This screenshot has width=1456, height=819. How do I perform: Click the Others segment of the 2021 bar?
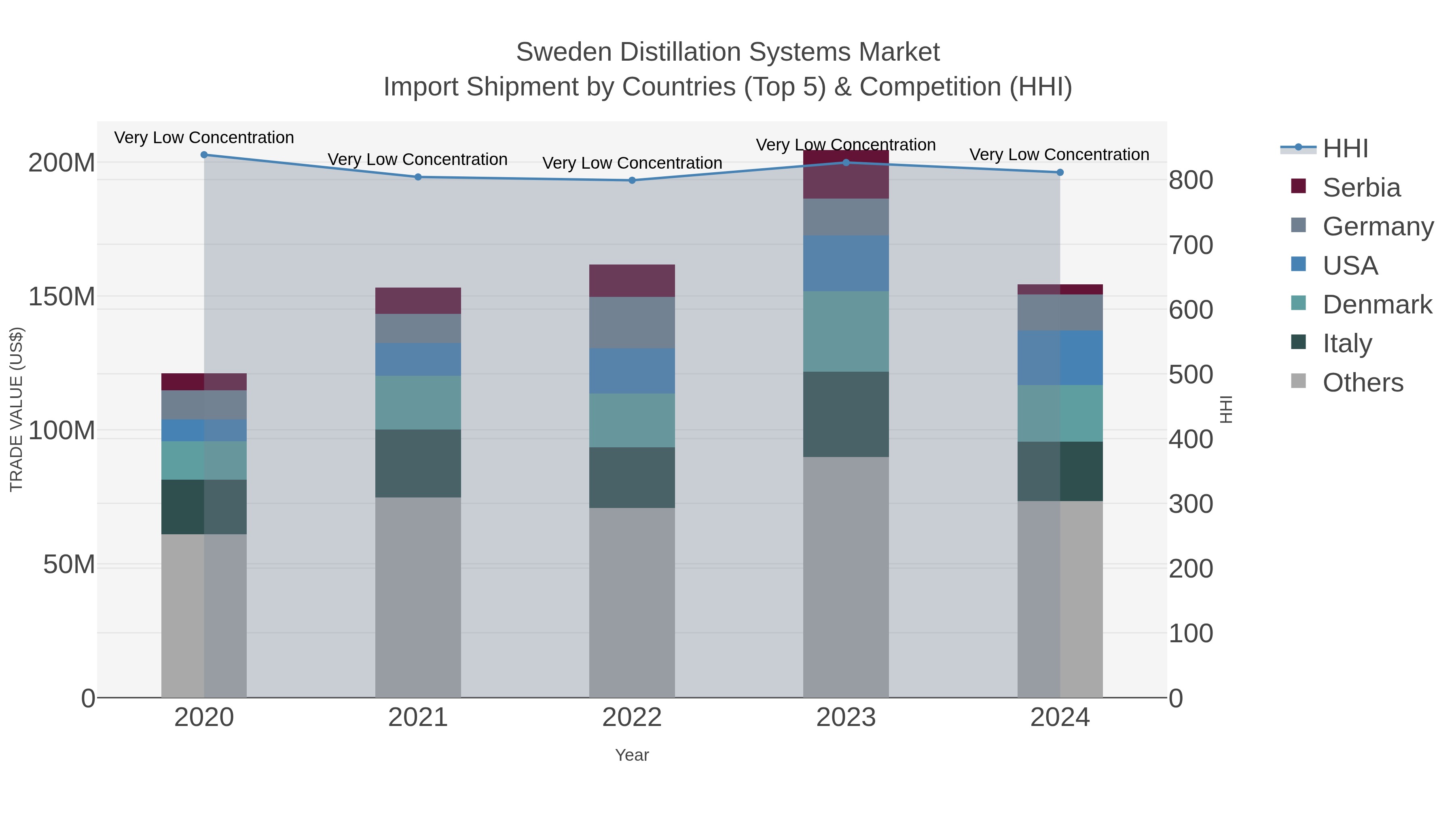(418, 597)
